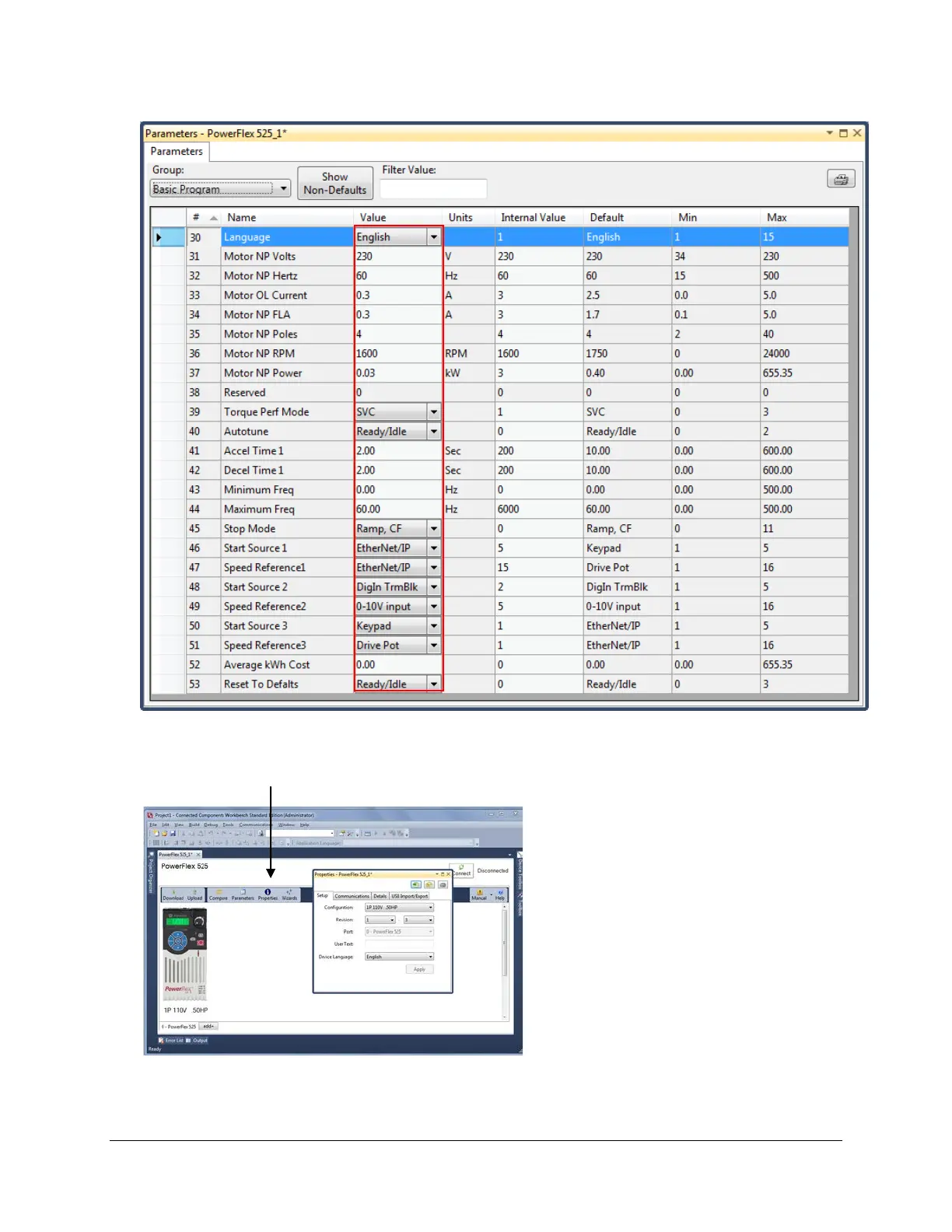Image resolution: width=952 pixels, height=1232 pixels.
Task: Open the Debug menu in Workbench
Action: (x=211, y=824)
